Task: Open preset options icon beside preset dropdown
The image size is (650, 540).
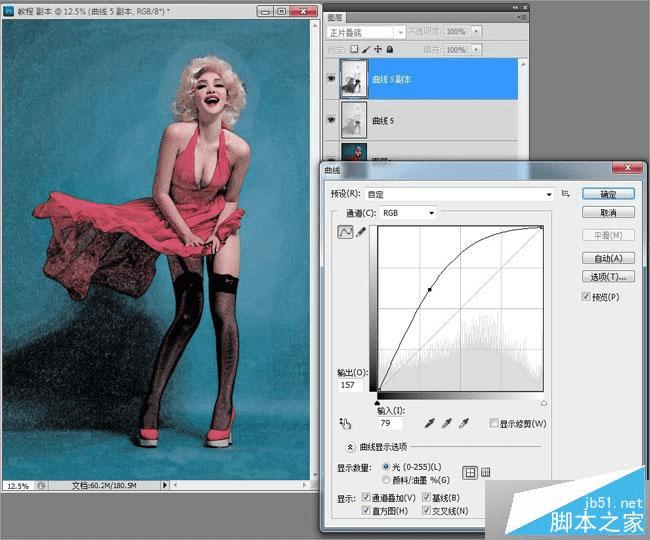Action: pyautogui.click(x=565, y=194)
